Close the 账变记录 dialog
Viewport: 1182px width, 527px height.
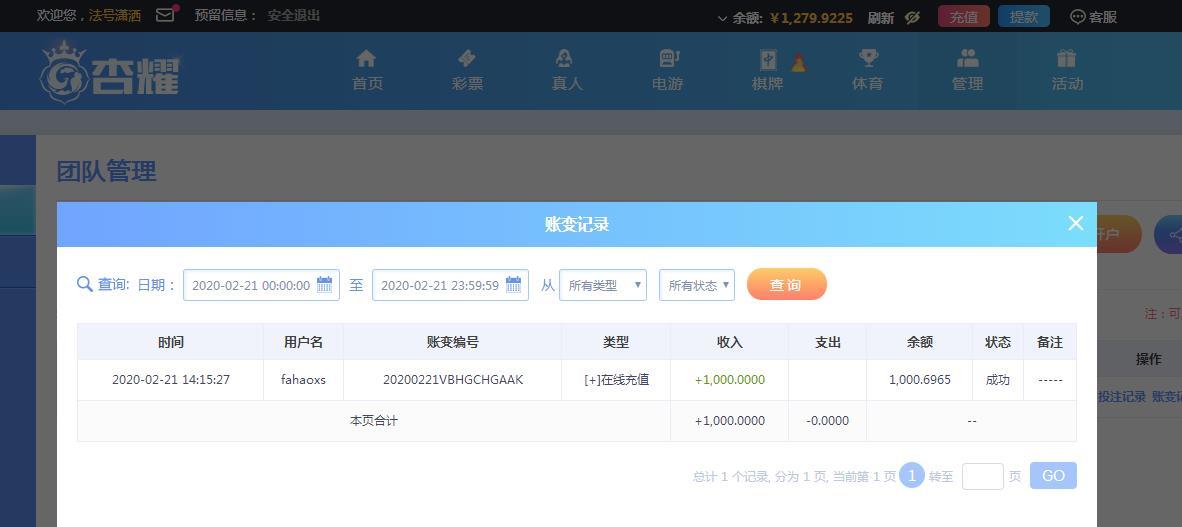[x=1075, y=224]
